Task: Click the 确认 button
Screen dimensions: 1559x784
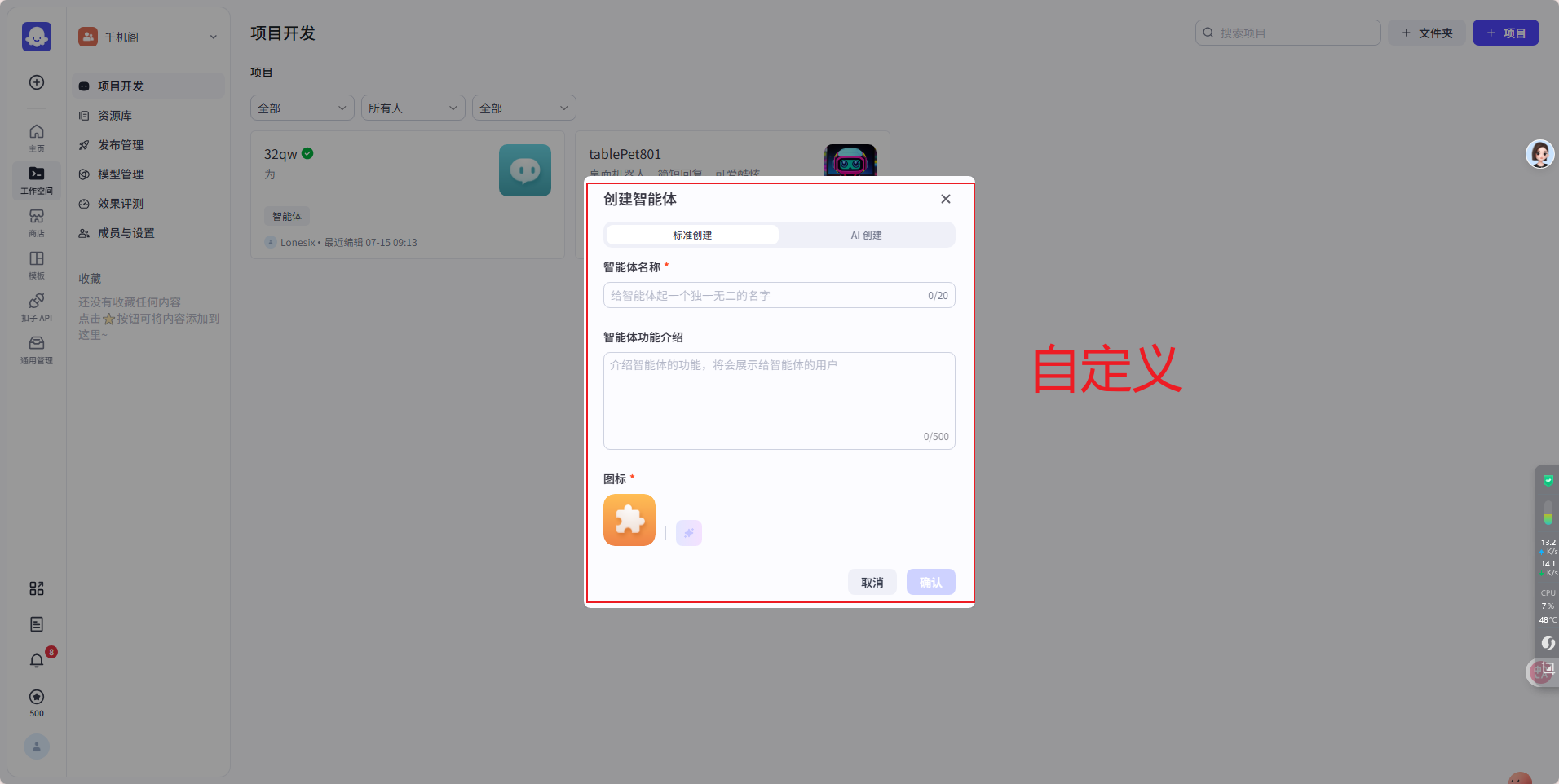Action: pyautogui.click(x=930, y=582)
